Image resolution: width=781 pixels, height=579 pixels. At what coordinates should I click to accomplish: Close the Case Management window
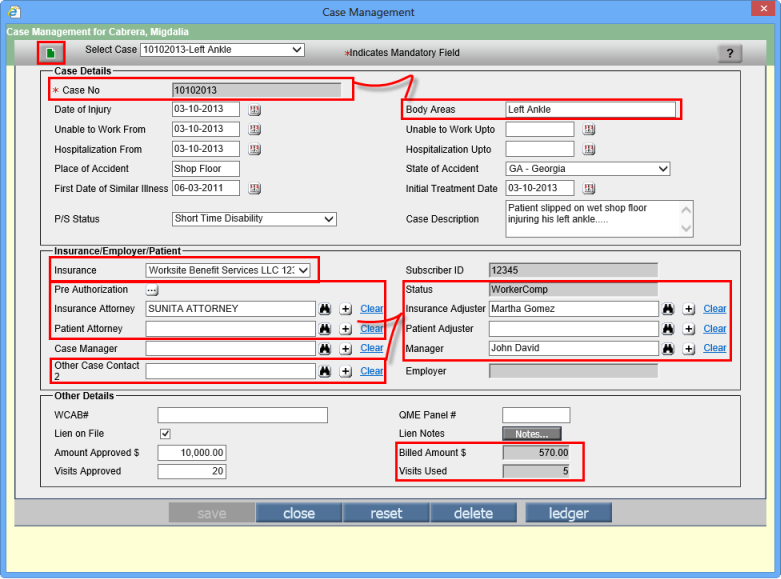point(764,8)
